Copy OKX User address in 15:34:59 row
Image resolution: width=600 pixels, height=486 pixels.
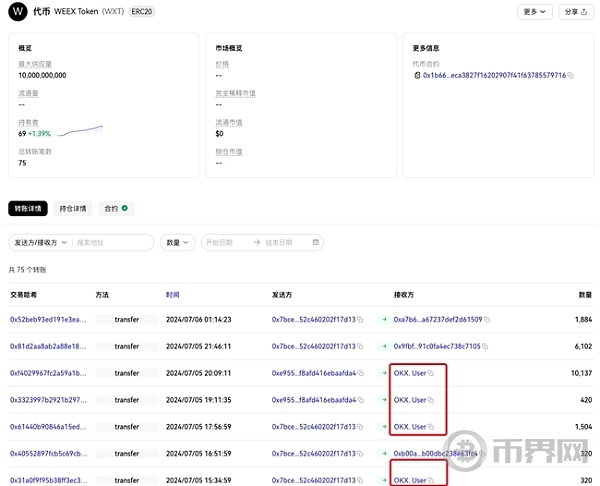[x=430, y=480]
